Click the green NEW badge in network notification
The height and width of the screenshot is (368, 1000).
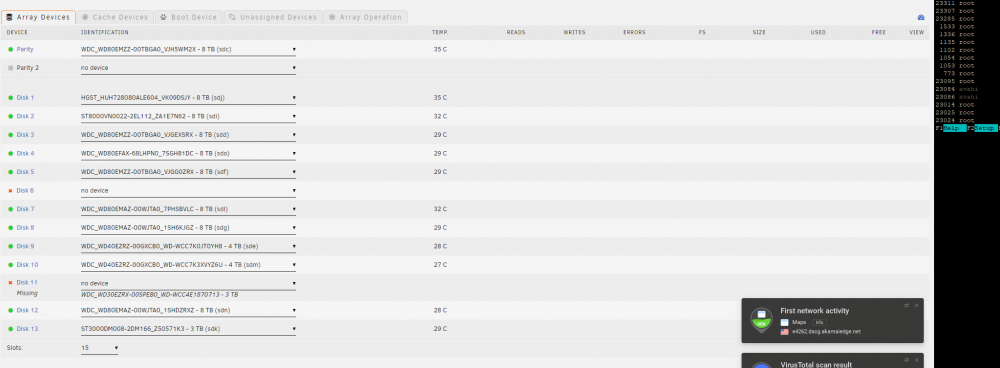[761, 321]
